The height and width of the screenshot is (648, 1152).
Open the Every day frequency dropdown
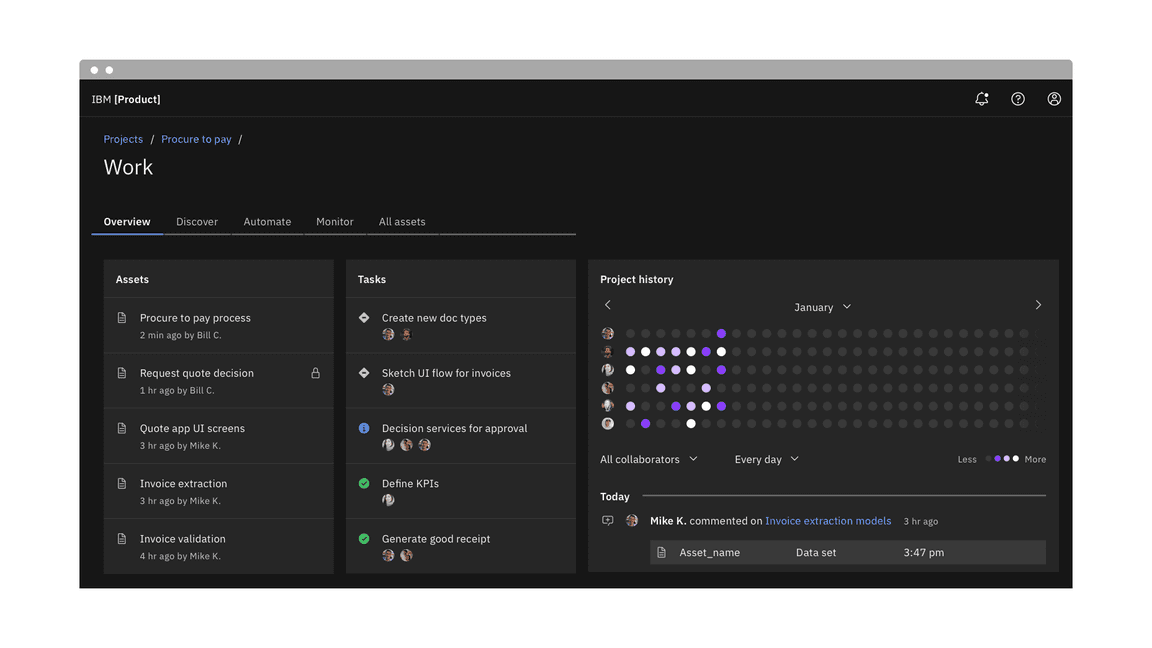pos(766,459)
